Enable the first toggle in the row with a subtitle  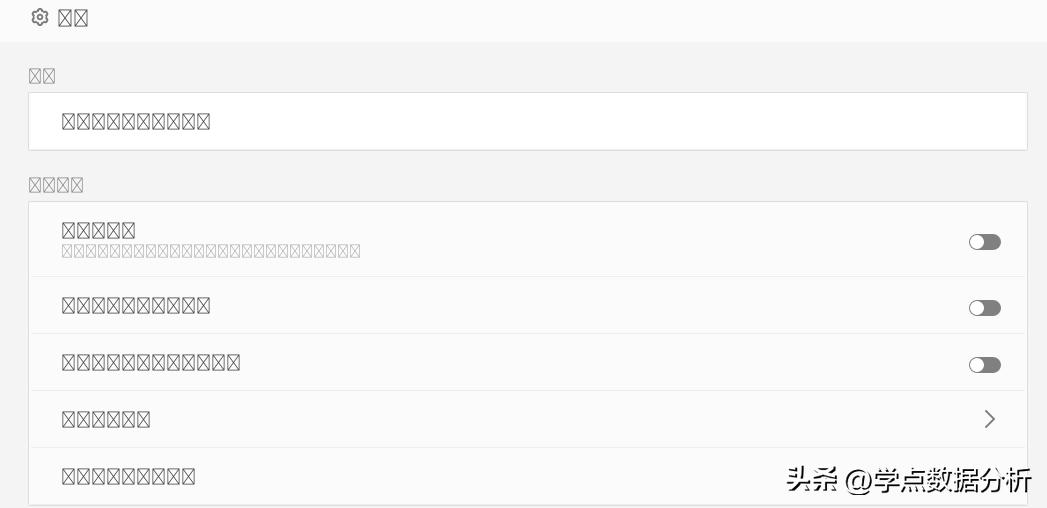coord(984,242)
